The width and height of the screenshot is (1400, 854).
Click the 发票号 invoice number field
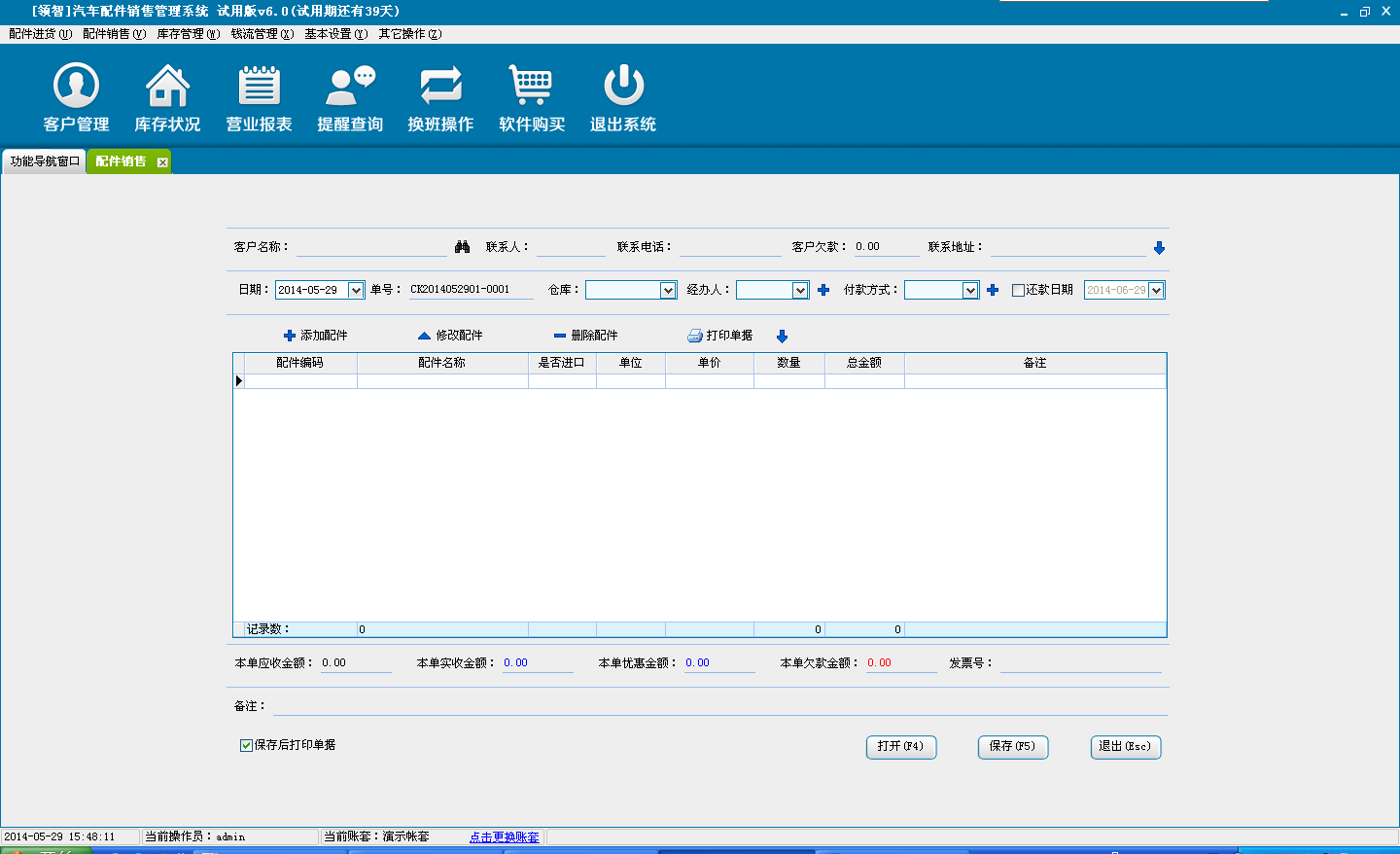1080,663
